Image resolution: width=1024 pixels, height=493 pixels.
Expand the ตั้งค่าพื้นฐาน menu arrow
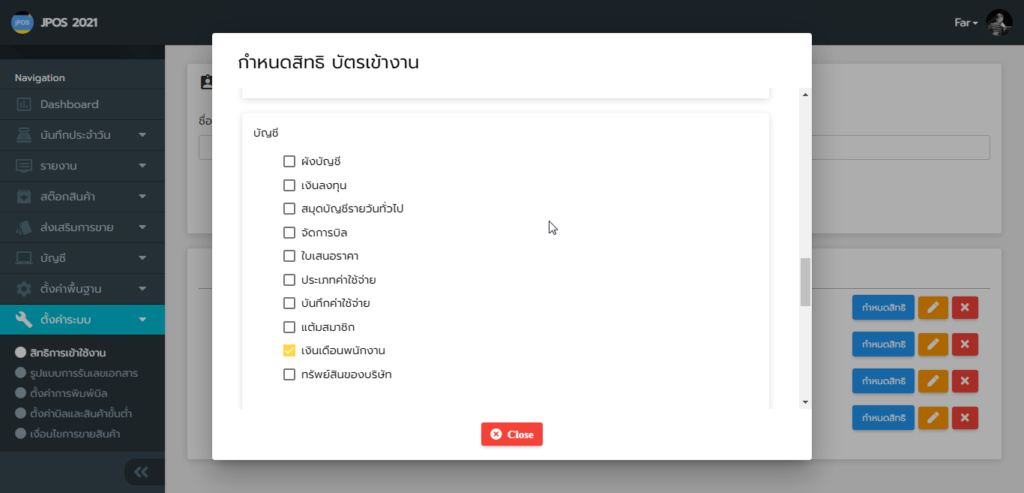click(142, 289)
